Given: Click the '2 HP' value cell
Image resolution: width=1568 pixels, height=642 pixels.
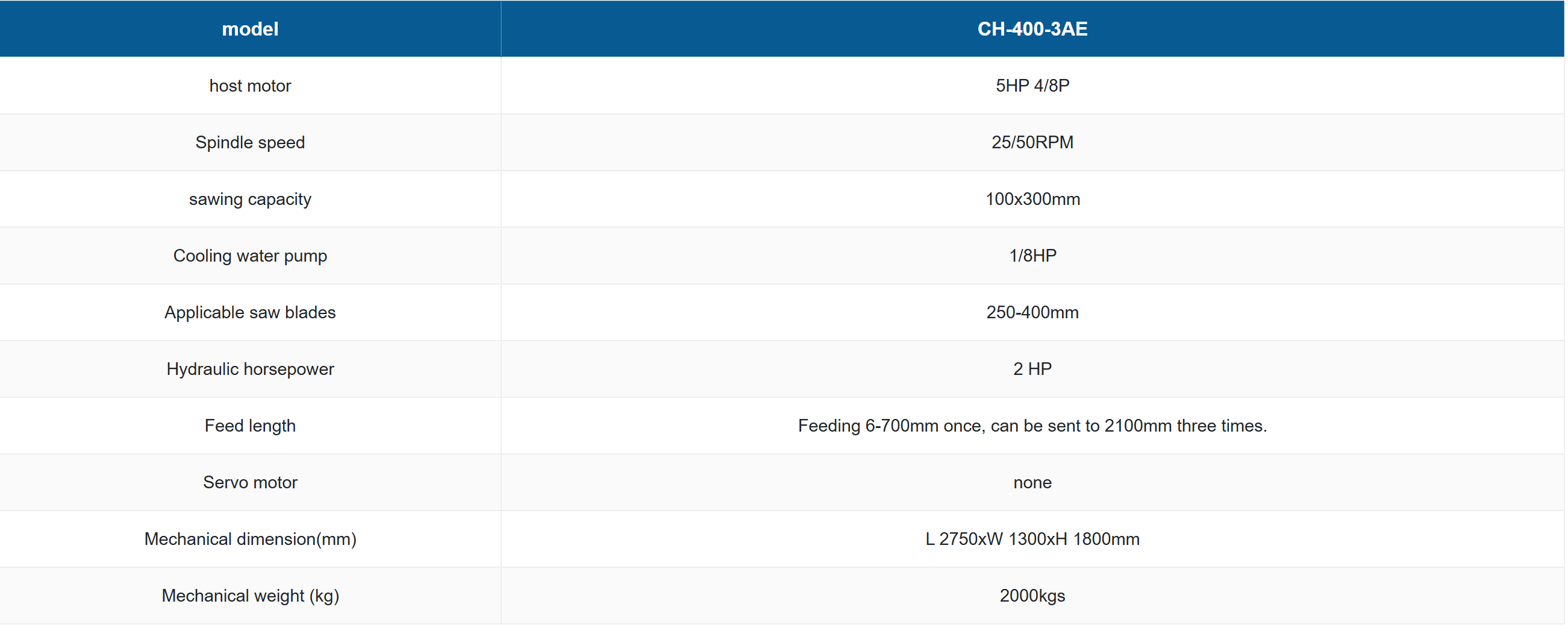Looking at the screenshot, I should pos(1032,368).
